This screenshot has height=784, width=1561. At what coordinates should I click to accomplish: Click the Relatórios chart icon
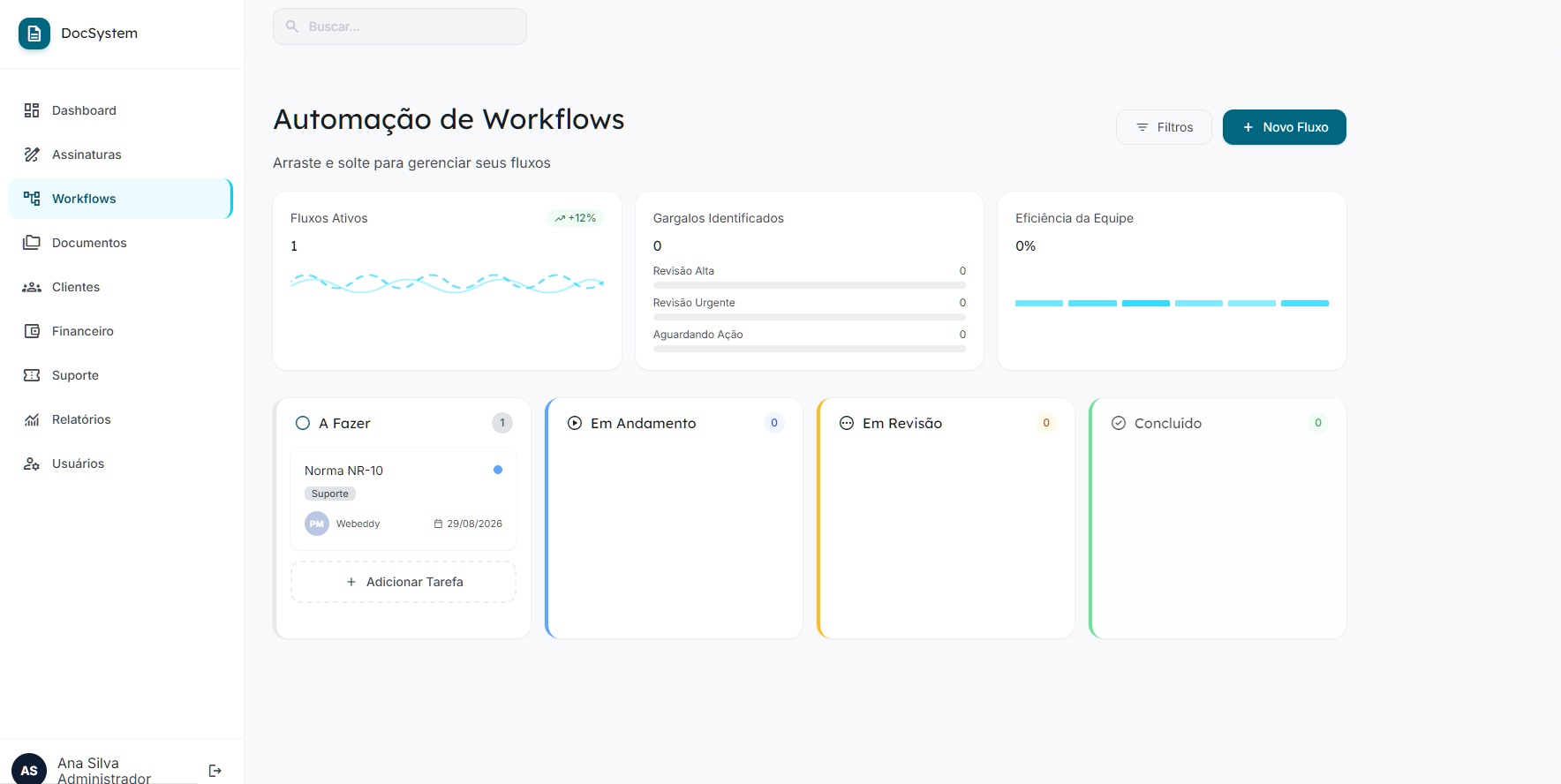click(x=32, y=419)
